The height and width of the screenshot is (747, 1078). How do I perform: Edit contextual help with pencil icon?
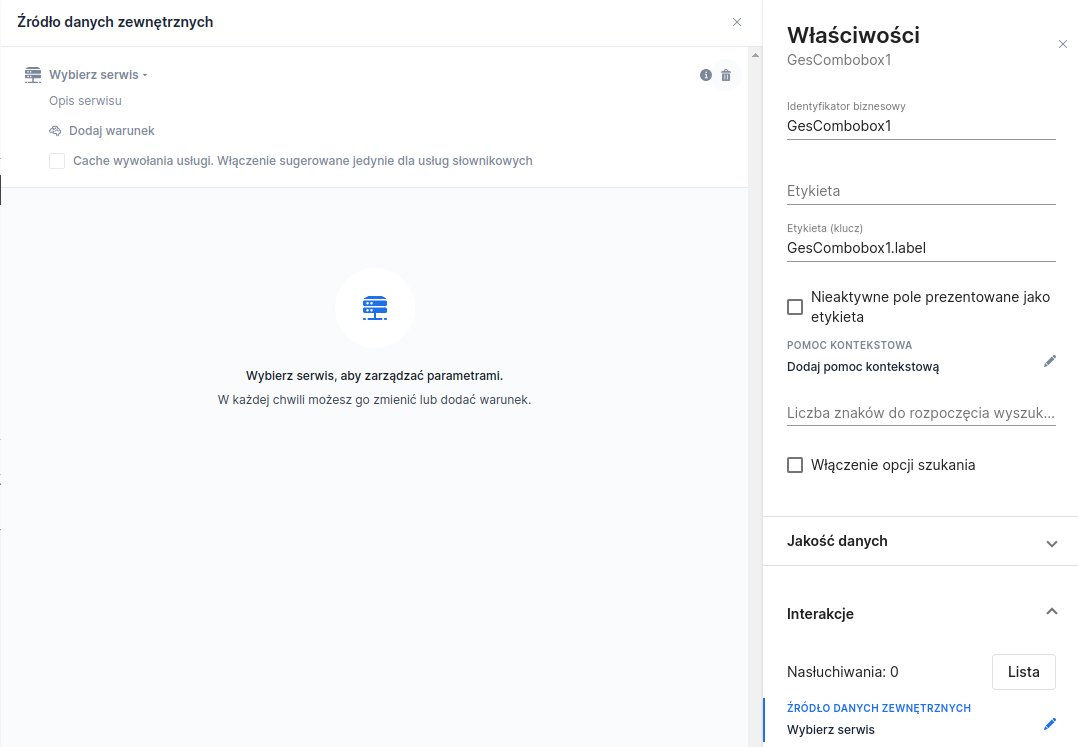1049,361
